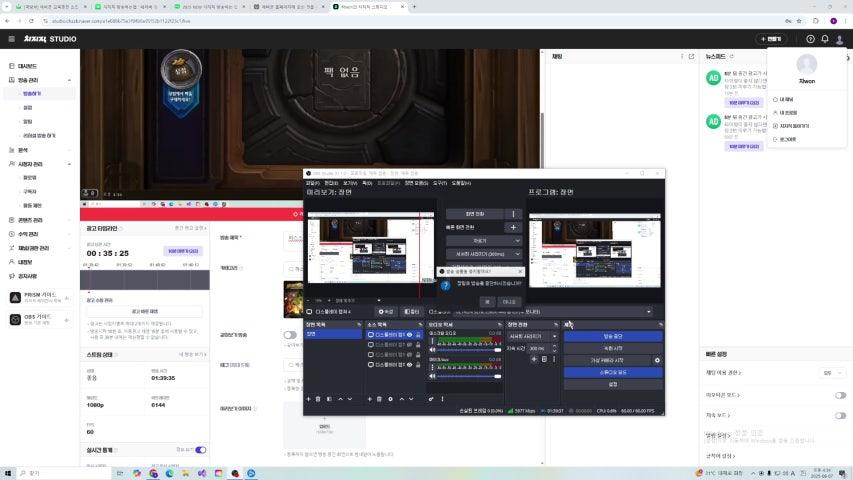Click 만들기 button in Studio header
The height and width of the screenshot is (480, 853).
click(x=771, y=39)
